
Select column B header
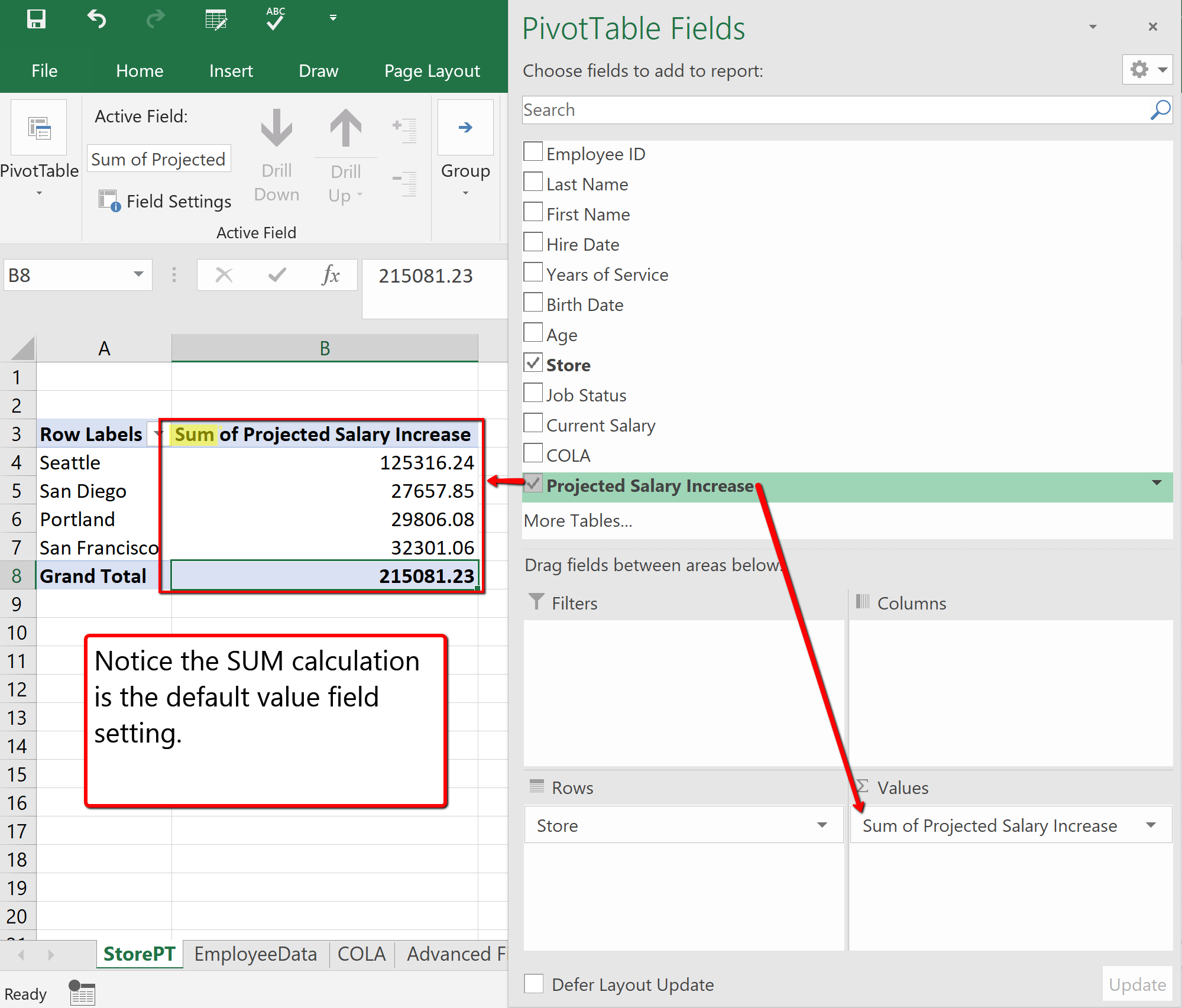pyautogui.click(x=325, y=348)
